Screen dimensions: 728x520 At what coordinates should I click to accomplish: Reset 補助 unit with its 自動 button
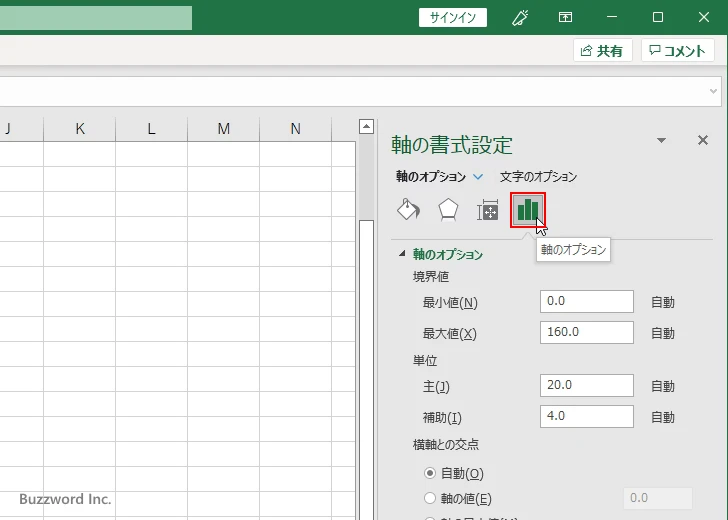[x=663, y=417]
